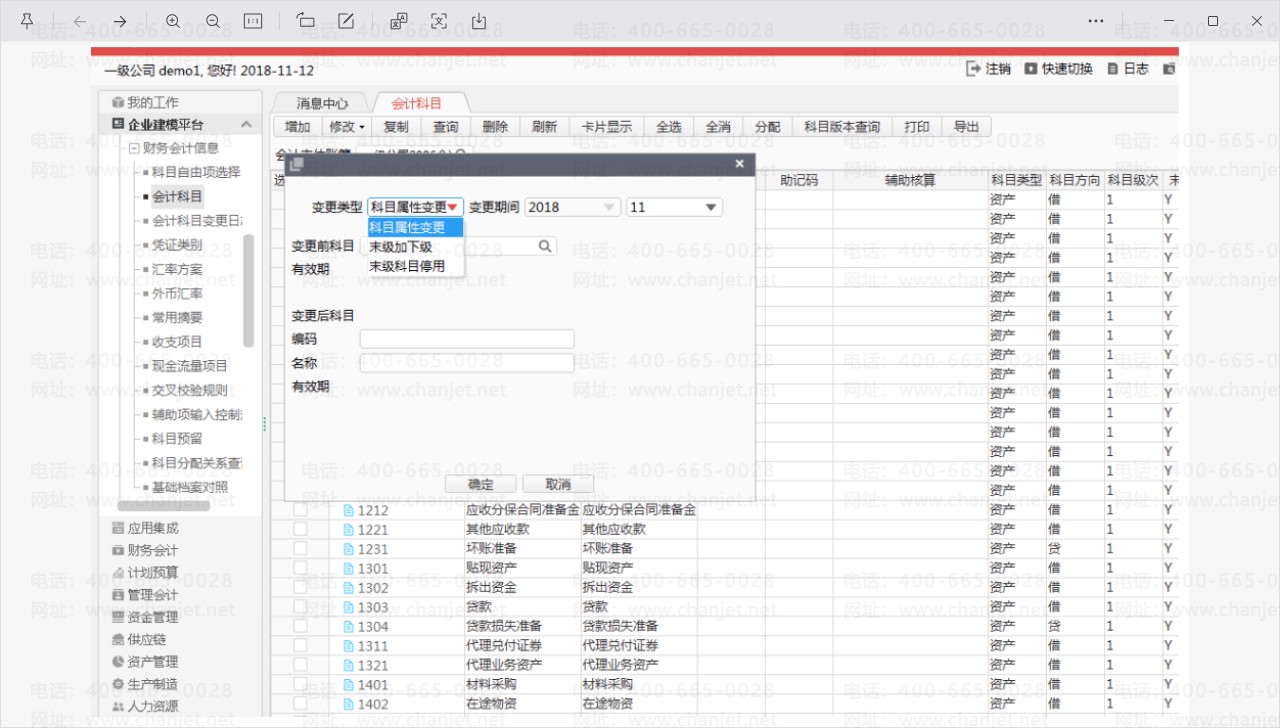This screenshot has height=728, width=1280.
Task: Close the change dialog with X
Action: coord(739,163)
